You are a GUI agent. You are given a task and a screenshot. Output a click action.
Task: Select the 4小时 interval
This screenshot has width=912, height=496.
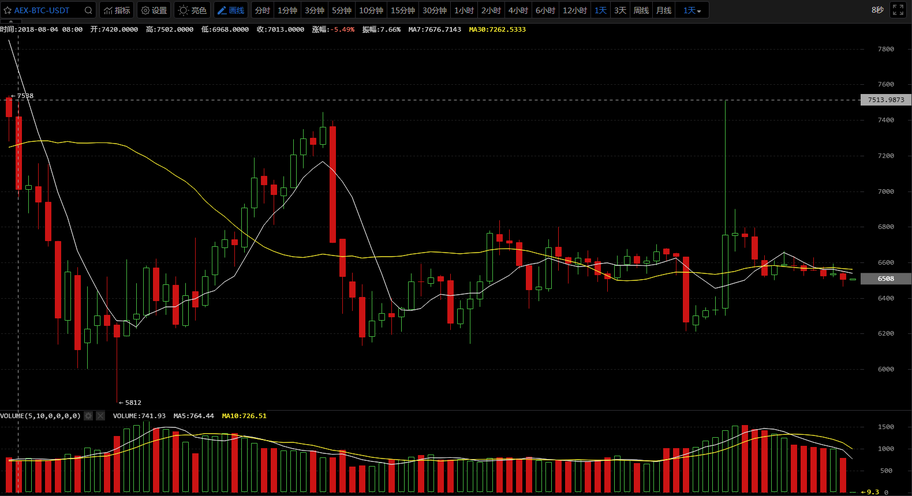[x=518, y=10]
